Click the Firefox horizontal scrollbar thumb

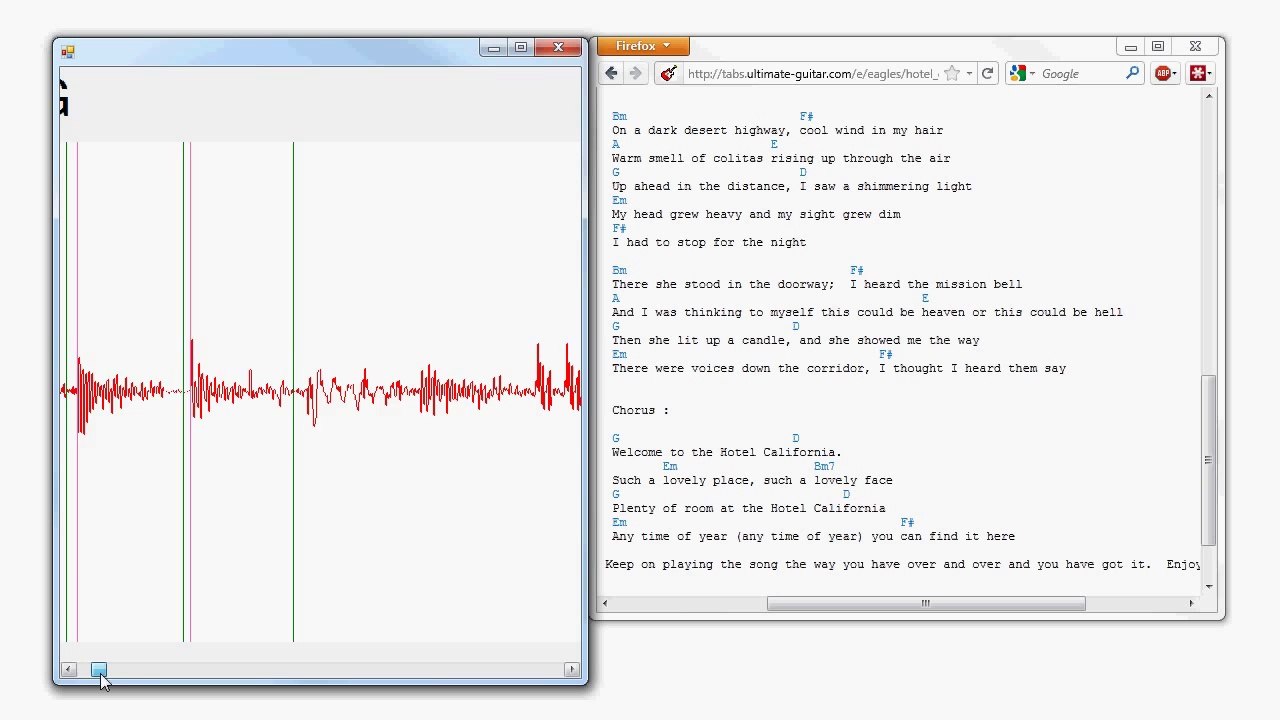[926, 603]
